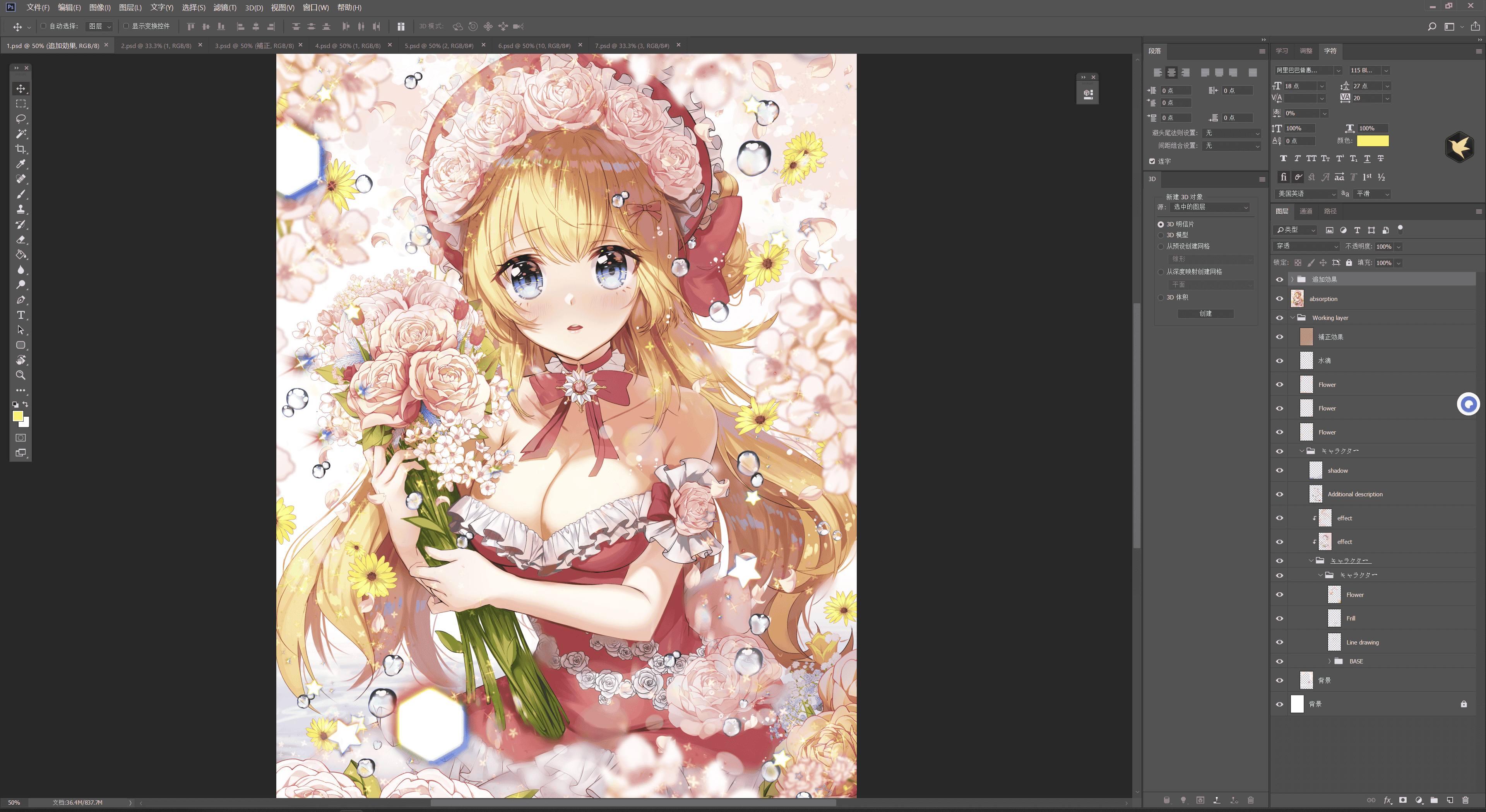
Task: Select the 3D model (3D 模型) radio option
Action: 1161,235
